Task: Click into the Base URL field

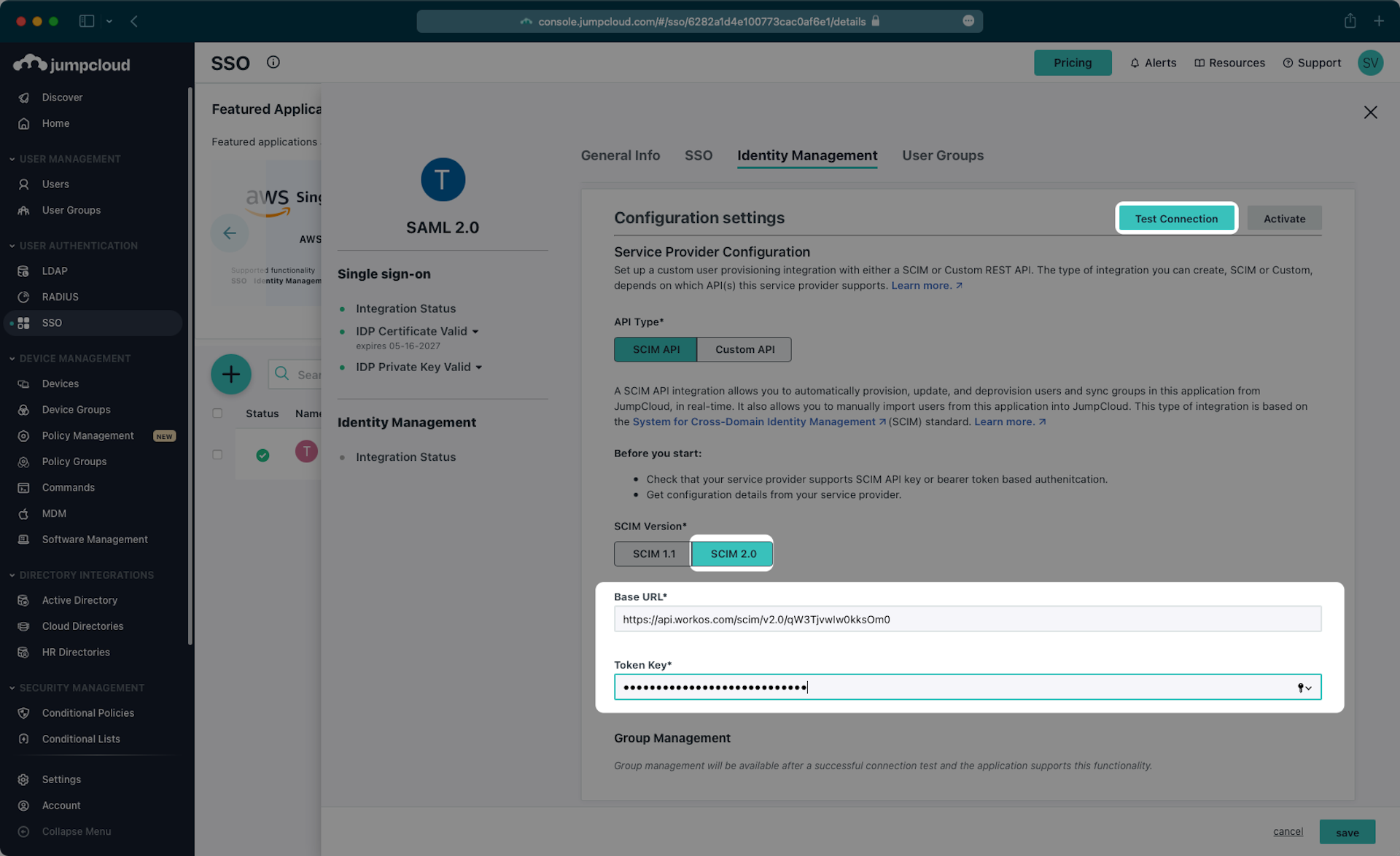Action: click(967, 619)
